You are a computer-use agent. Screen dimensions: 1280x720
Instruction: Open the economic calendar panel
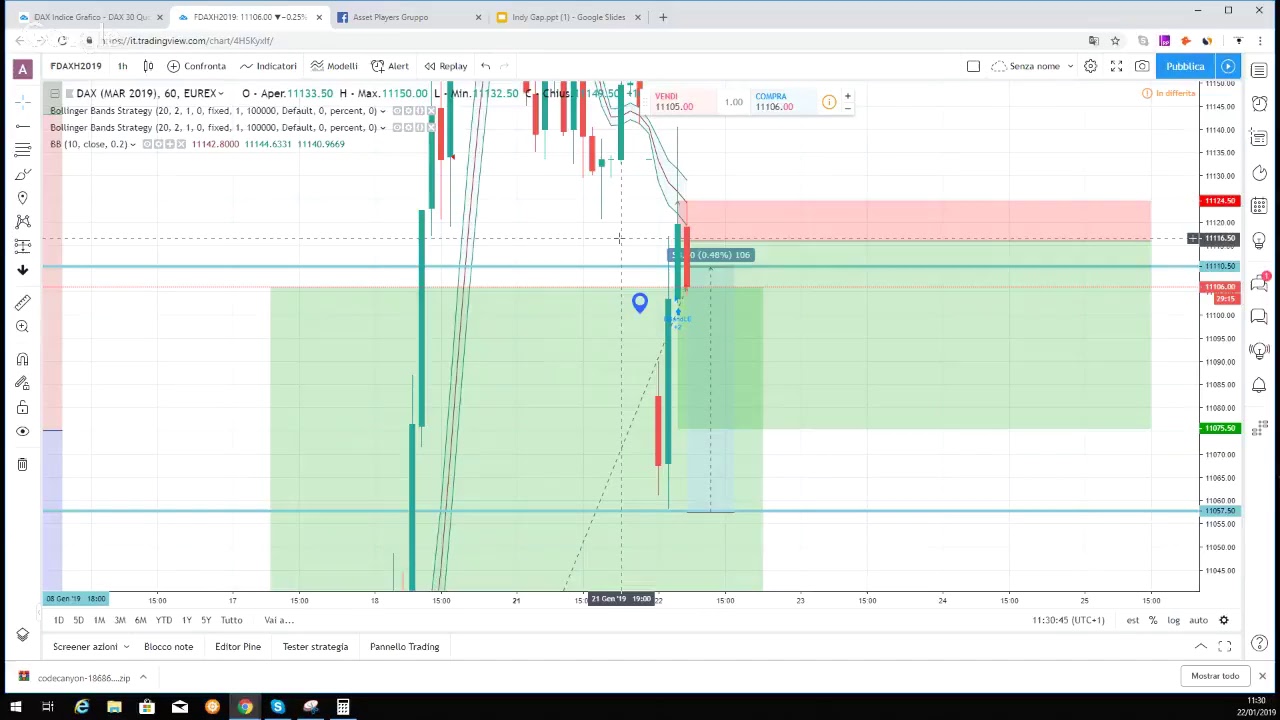coord(1259,206)
